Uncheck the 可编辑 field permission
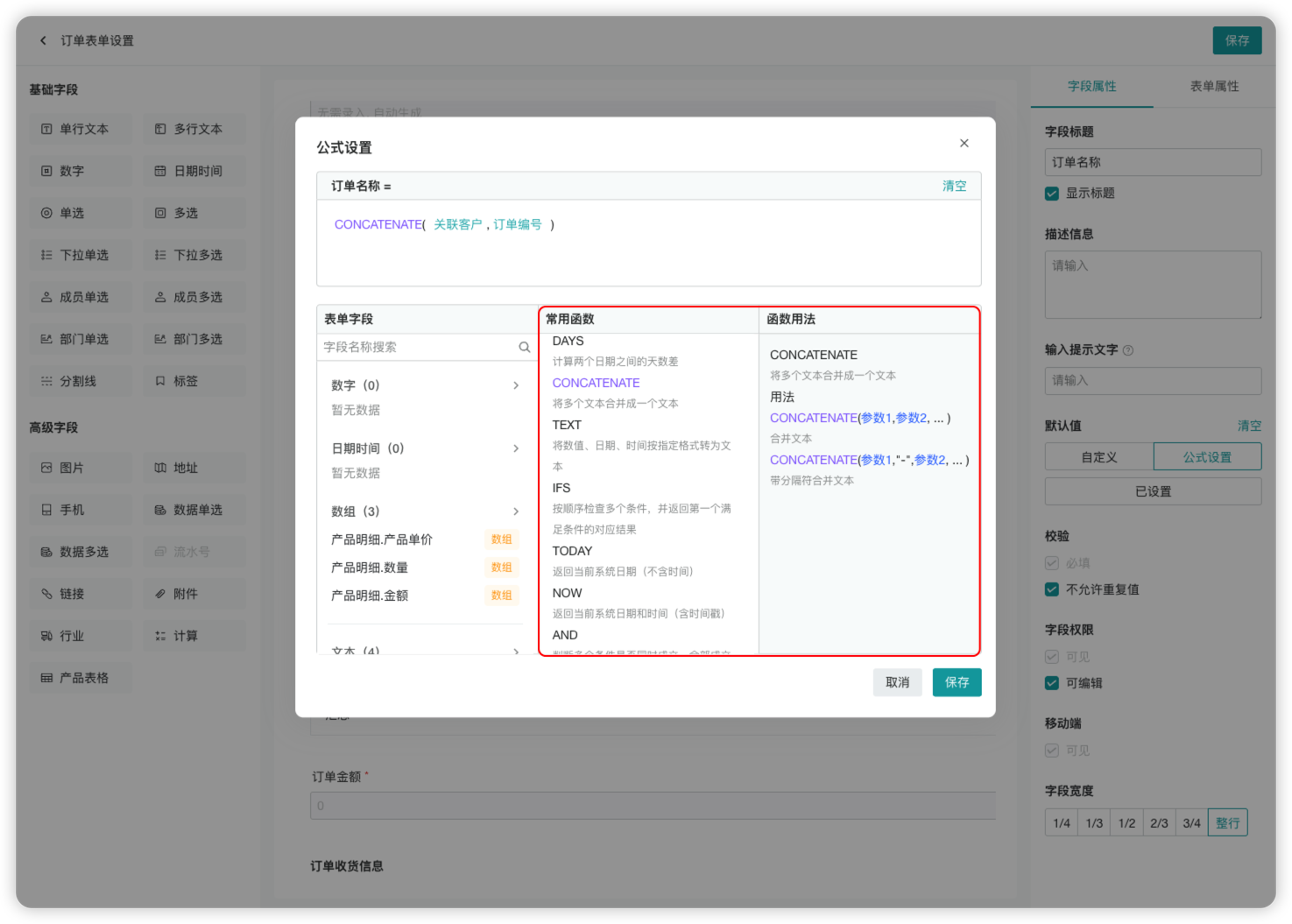The width and height of the screenshot is (1292, 924). [1052, 683]
